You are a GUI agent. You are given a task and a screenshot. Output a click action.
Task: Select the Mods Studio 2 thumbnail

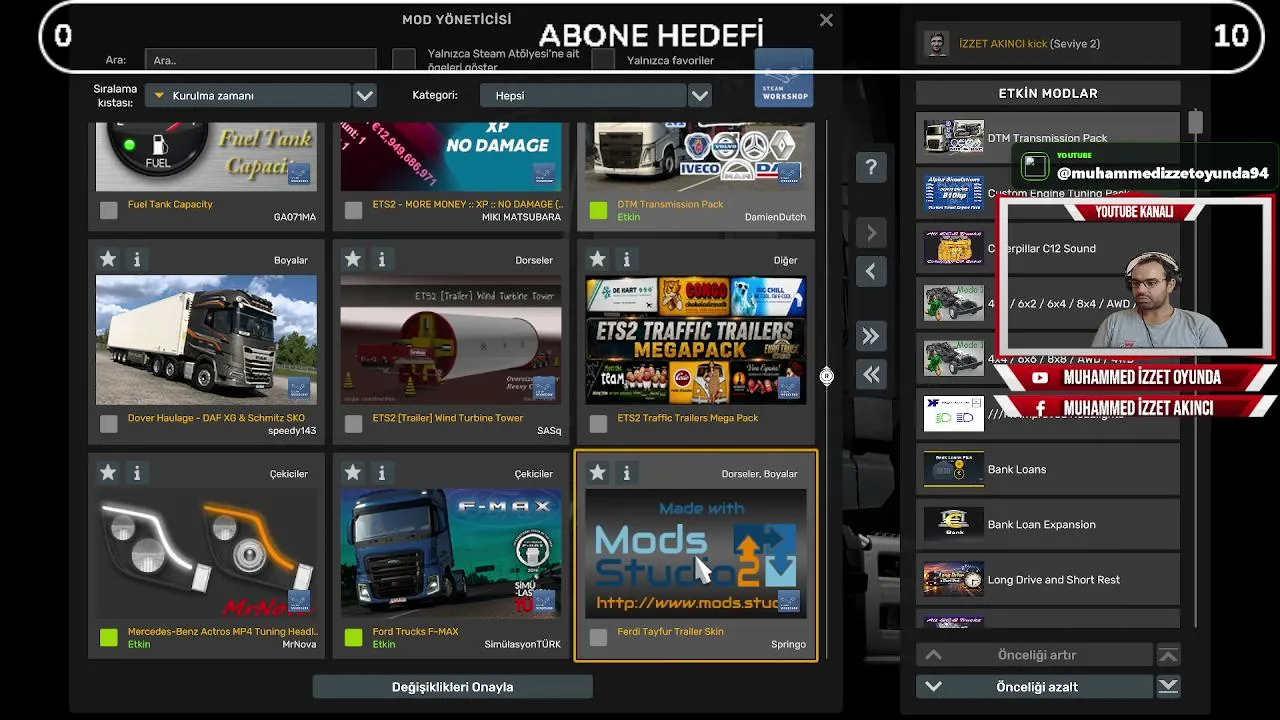pos(696,553)
